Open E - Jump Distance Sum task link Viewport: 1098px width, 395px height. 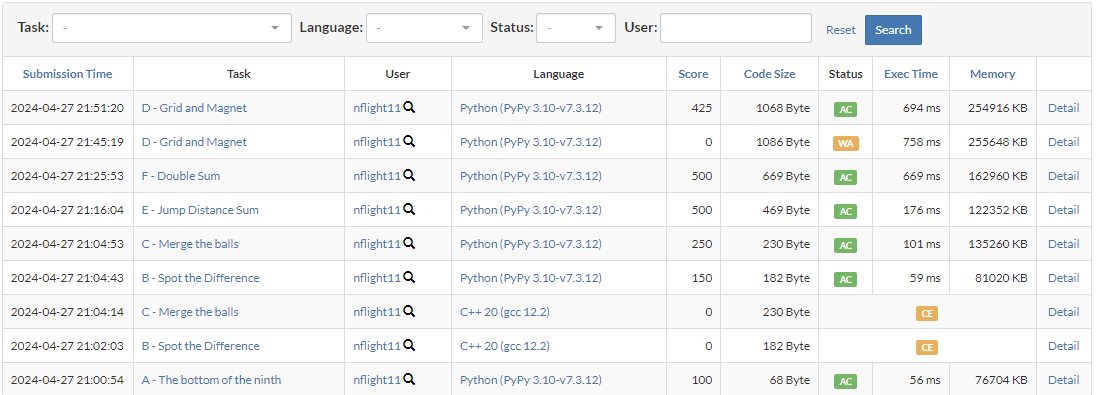200,209
